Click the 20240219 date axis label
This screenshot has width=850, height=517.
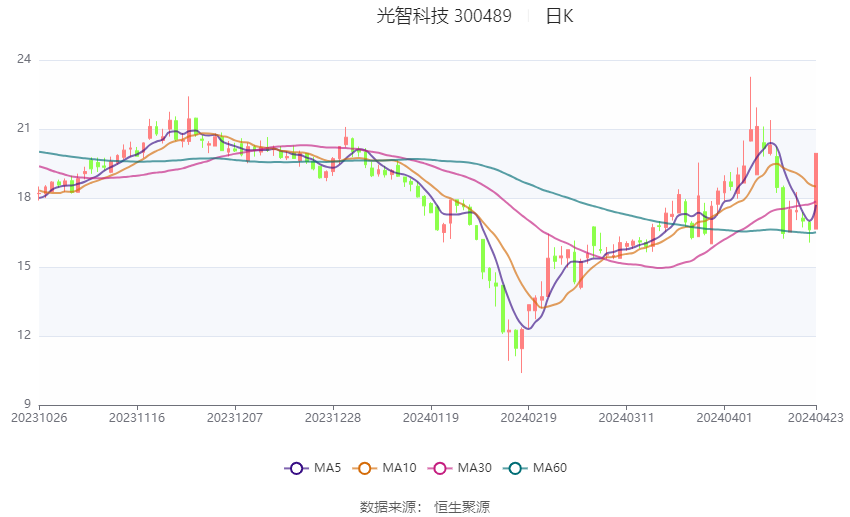click(529, 418)
